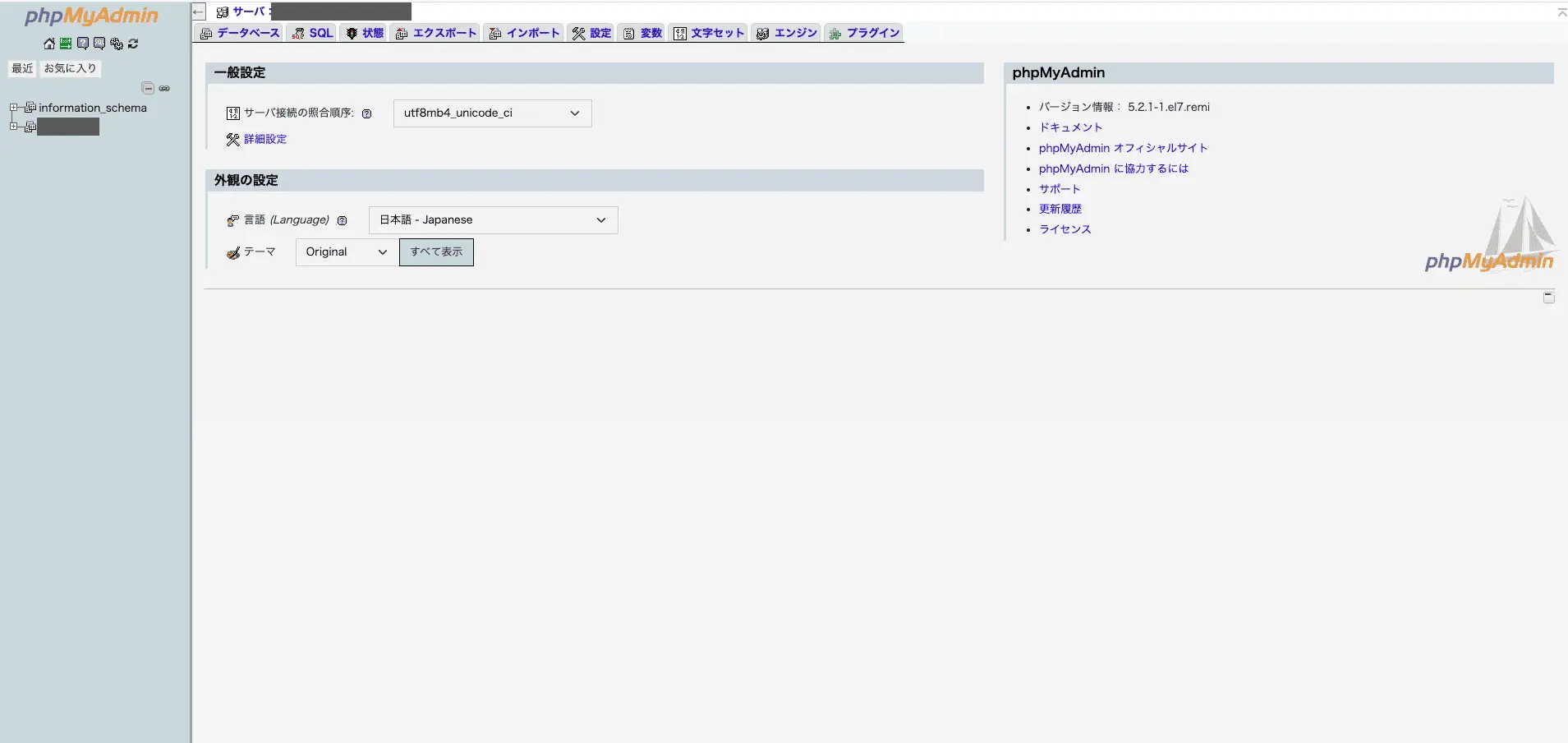Open the 更新履歴 changelog link
This screenshot has height=743, width=1568.
coord(1060,209)
